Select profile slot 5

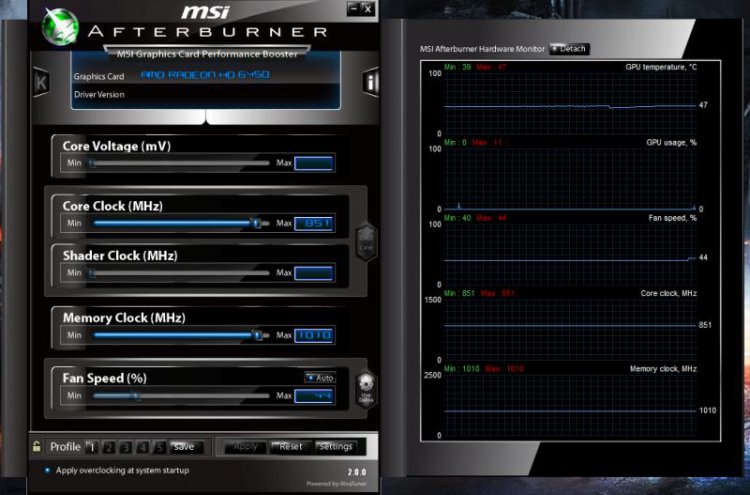[x=159, y=447]
